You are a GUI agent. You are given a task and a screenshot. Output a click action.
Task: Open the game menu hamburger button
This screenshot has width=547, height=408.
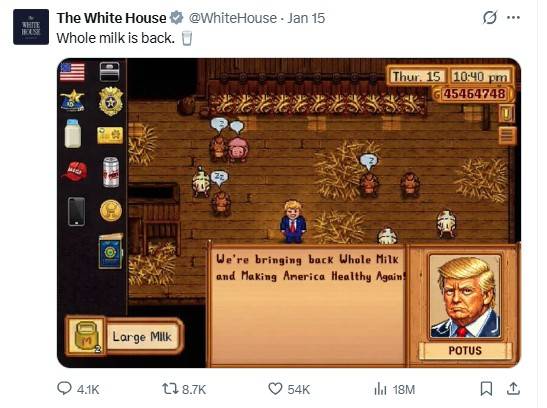tap(507, 135)
